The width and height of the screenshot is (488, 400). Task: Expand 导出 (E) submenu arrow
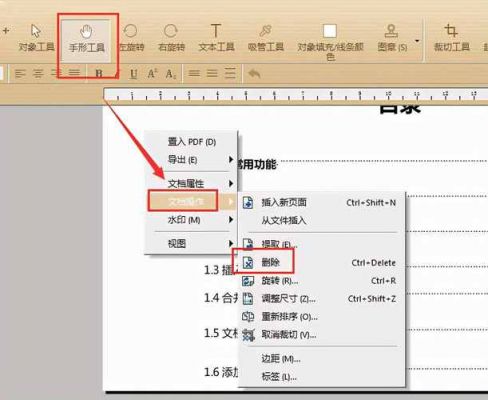click(x=230, y=160)
